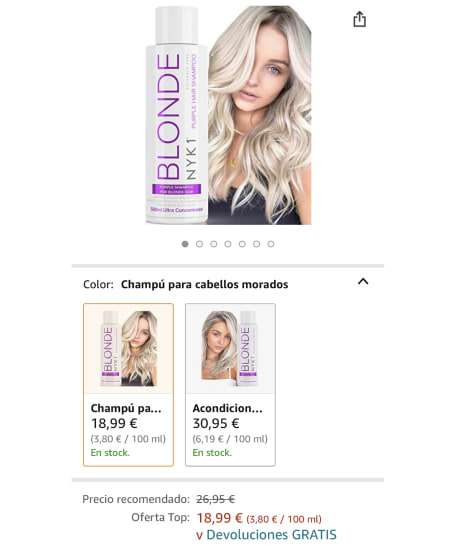Show sixth carousel image dot
The width and height of the screenshot is (475, 560).
click(x=256, y=244)
